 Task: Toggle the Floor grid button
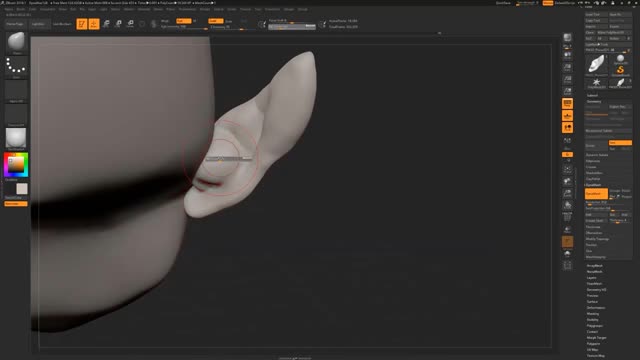pyautogui.click(x=567, y=116)
